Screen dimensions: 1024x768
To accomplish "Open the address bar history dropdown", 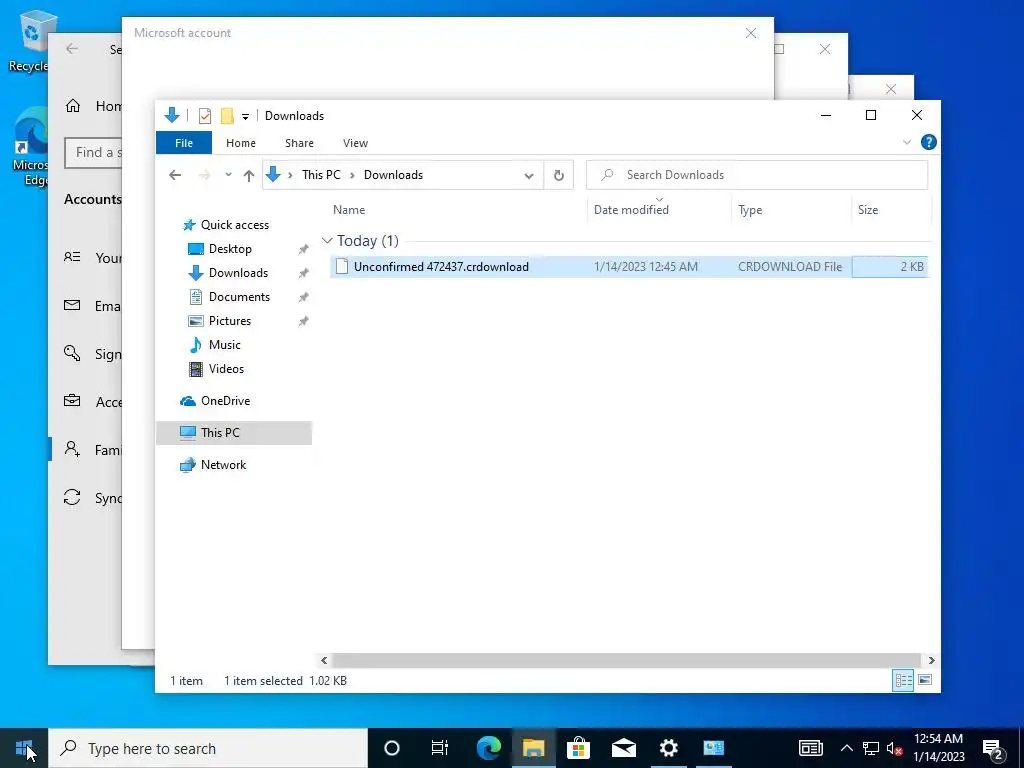I will (x=529, y=175).
